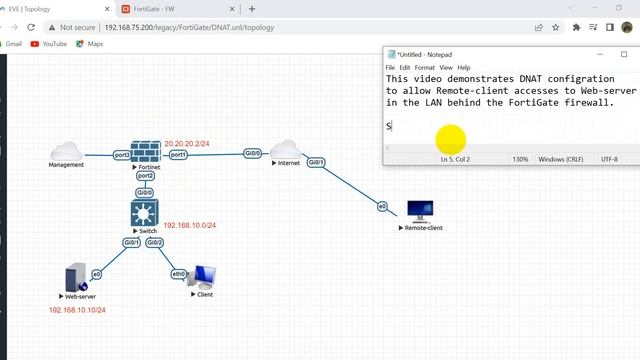Click the Switch node icon
Image resolution: width=640 pixels, height=360 pixels.
point(144,213)
